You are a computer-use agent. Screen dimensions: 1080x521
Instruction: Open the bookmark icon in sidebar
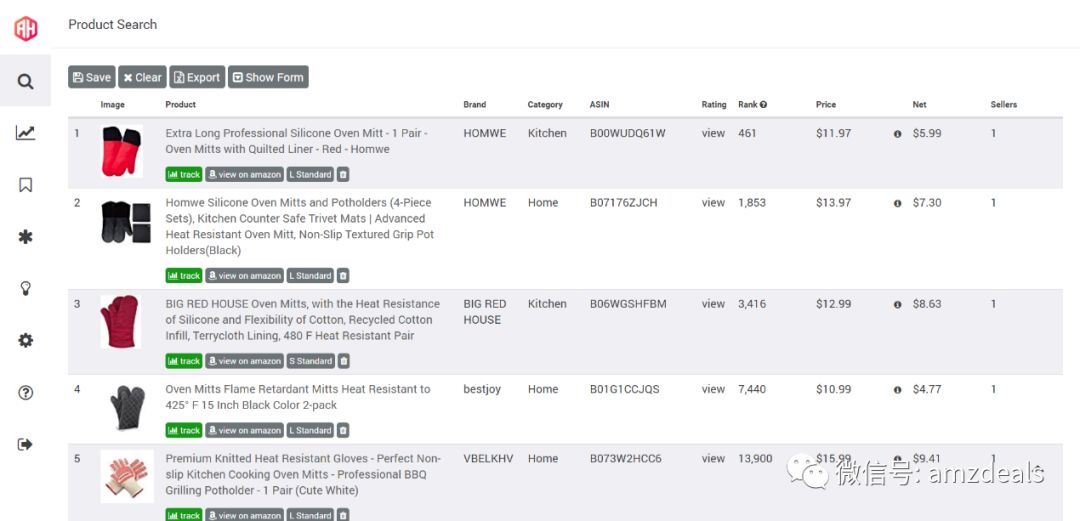click(25, 185)
